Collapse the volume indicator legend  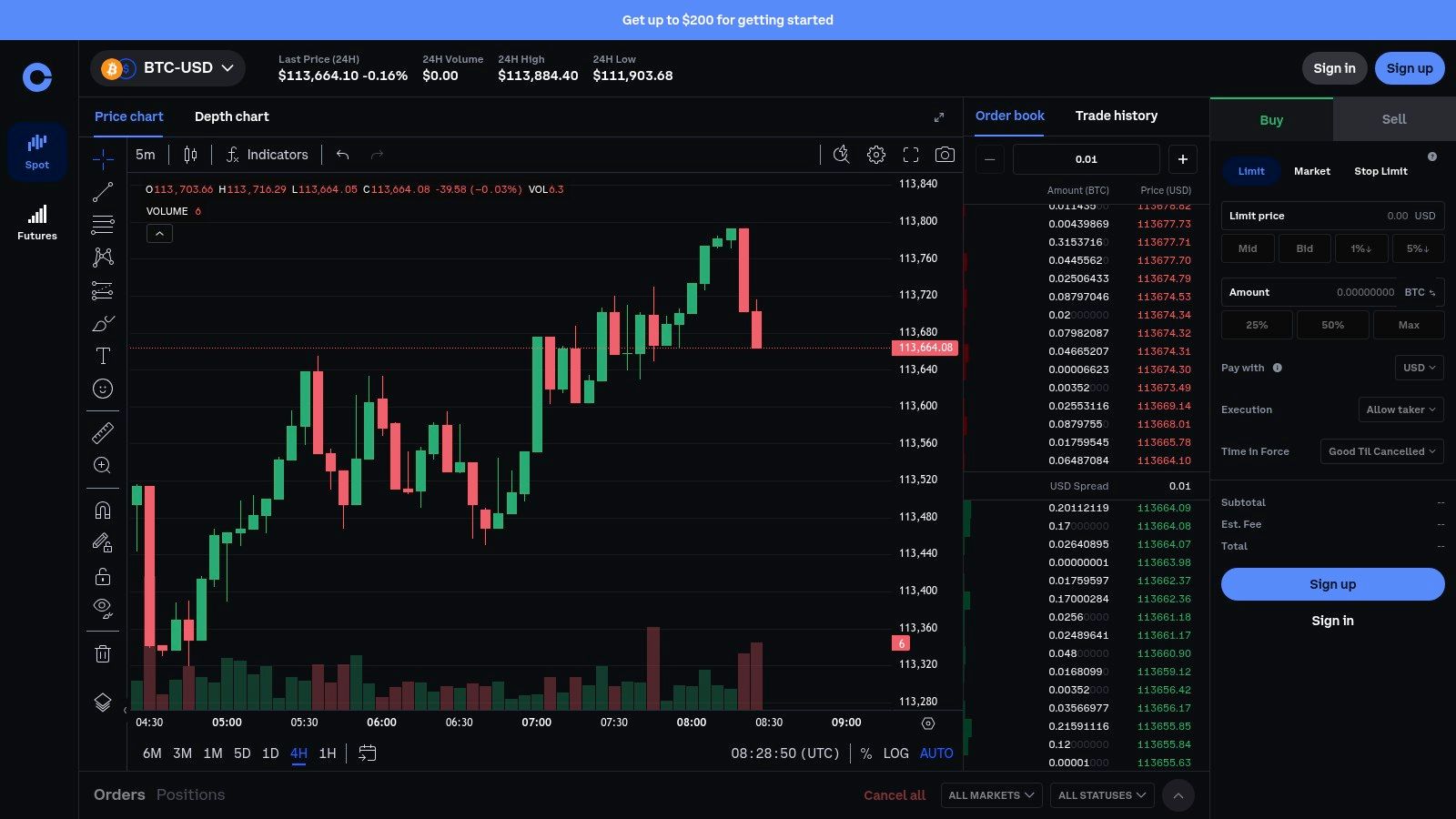[159, 234]
